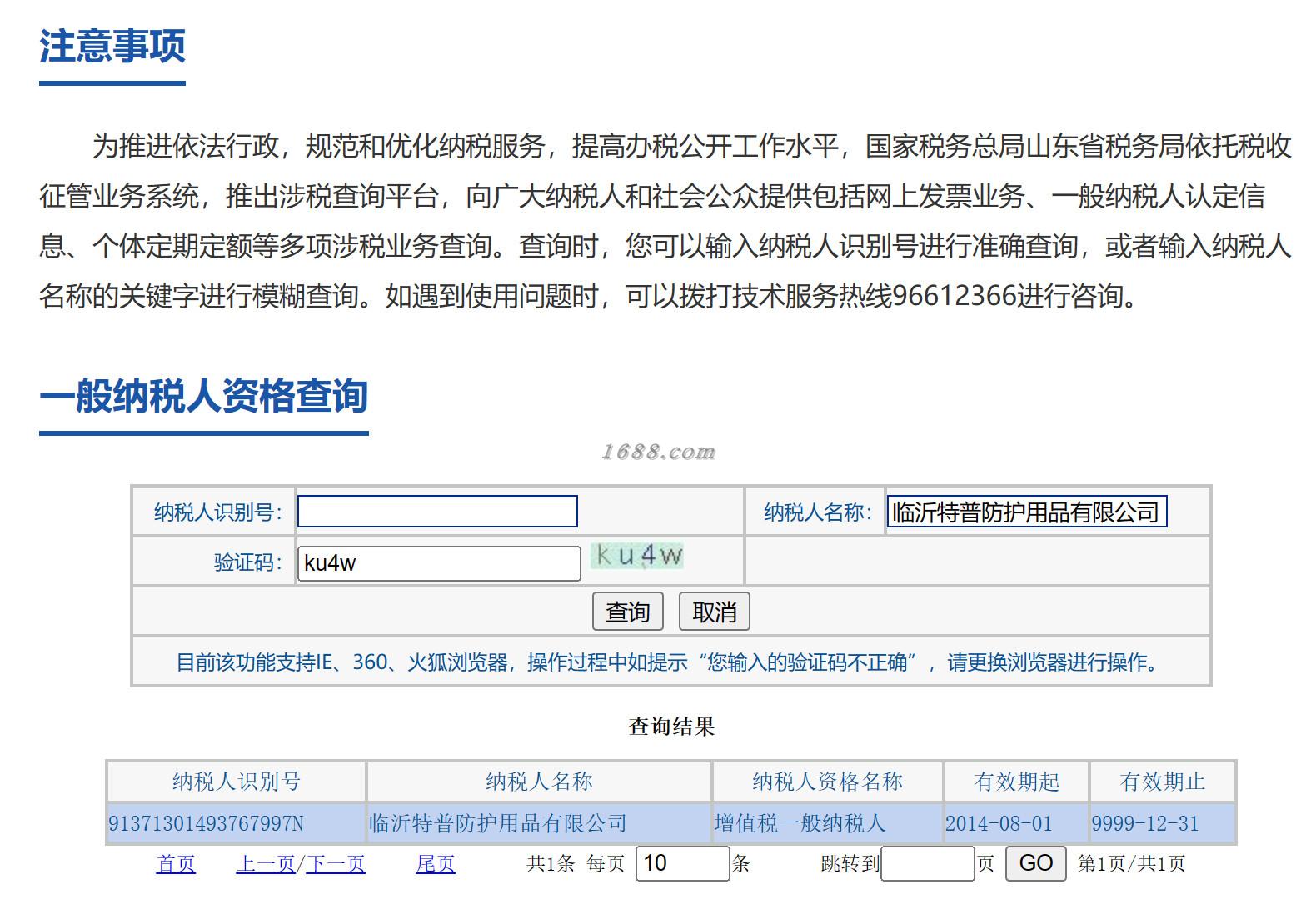Click the 查询结果 title
1316x900 pixels.
[671, 727]
